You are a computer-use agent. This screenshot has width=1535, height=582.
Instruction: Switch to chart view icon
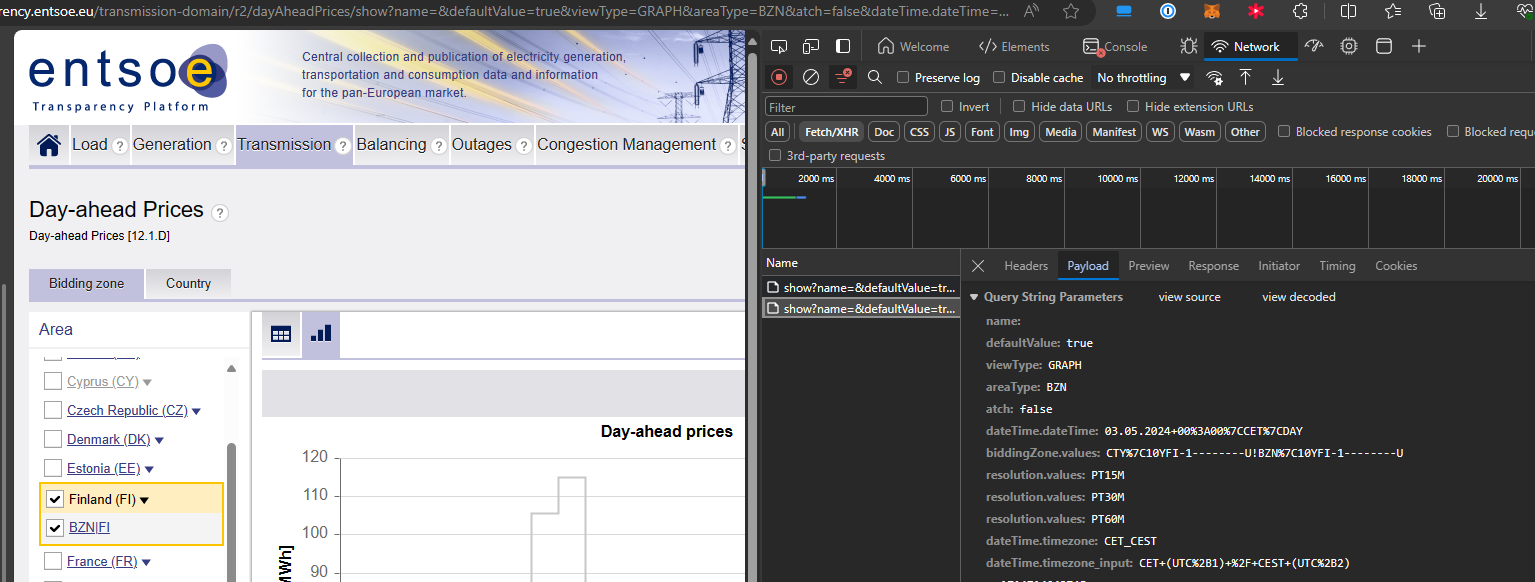[321, 334]
